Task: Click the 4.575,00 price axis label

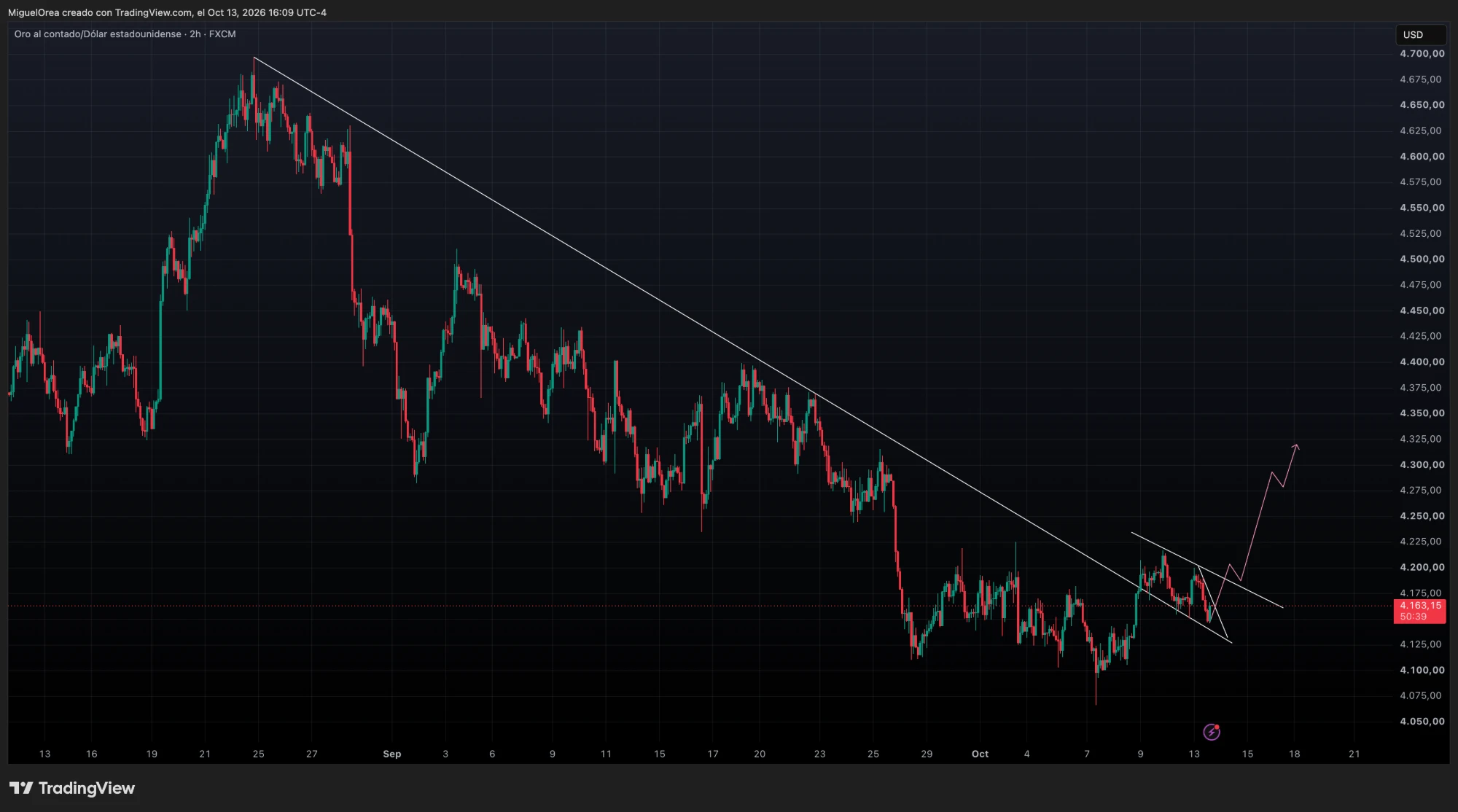Action: point(1420,182)
